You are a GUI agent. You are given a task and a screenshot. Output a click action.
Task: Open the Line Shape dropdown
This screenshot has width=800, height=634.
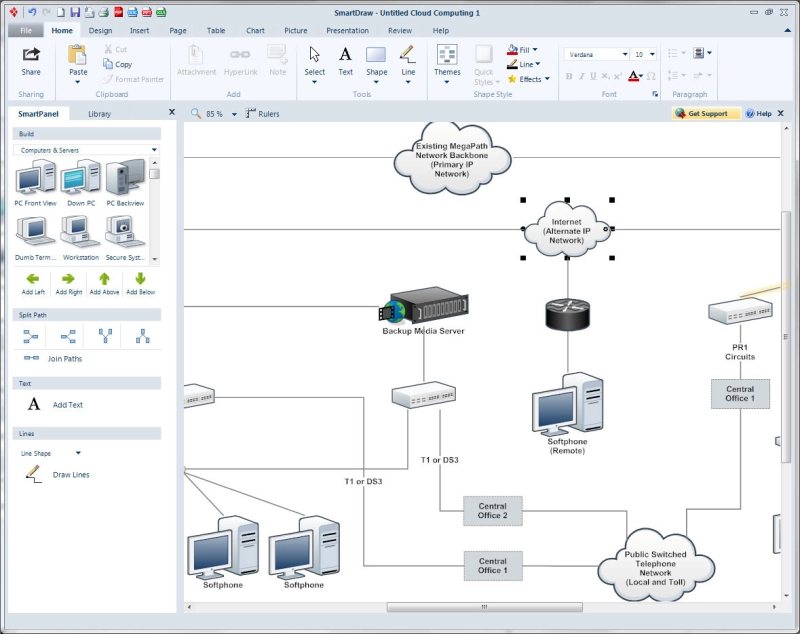tap(78, 453)
